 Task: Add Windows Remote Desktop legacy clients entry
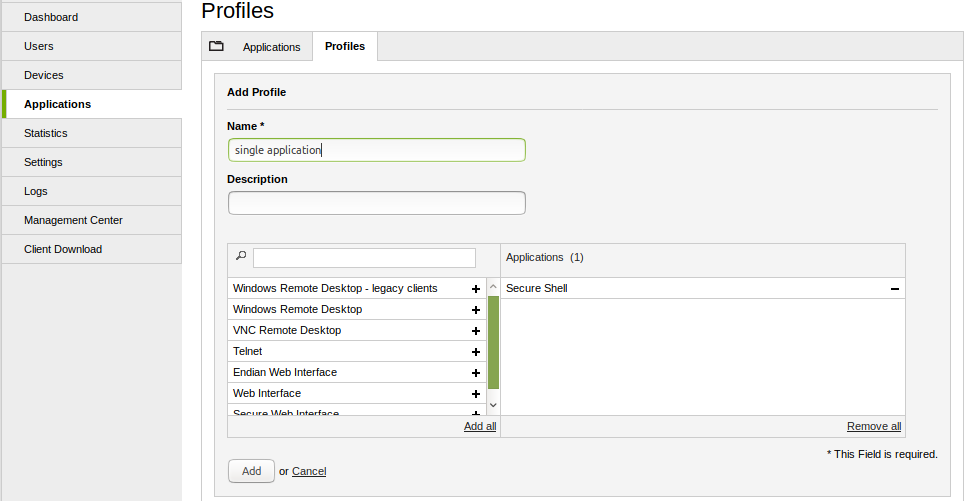tap(476, 289)
